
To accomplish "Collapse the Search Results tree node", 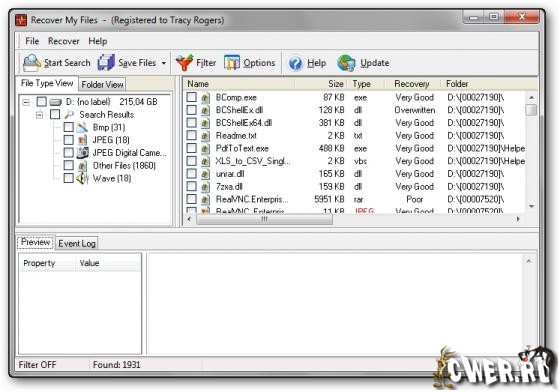I will [x=39, y=115].
